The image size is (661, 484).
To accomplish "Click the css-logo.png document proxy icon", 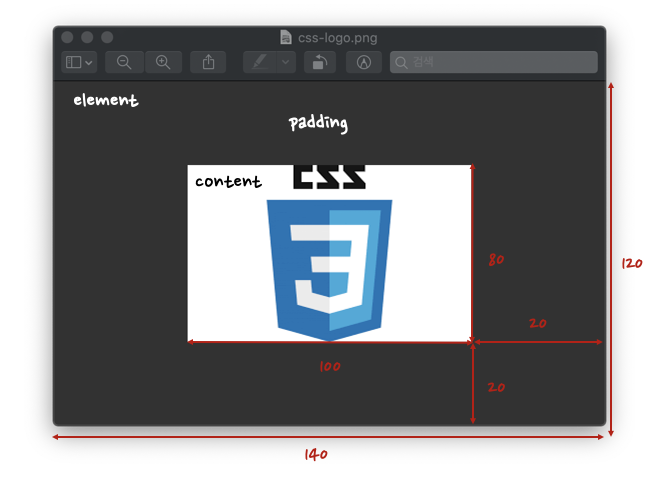I will click(286, 38).
